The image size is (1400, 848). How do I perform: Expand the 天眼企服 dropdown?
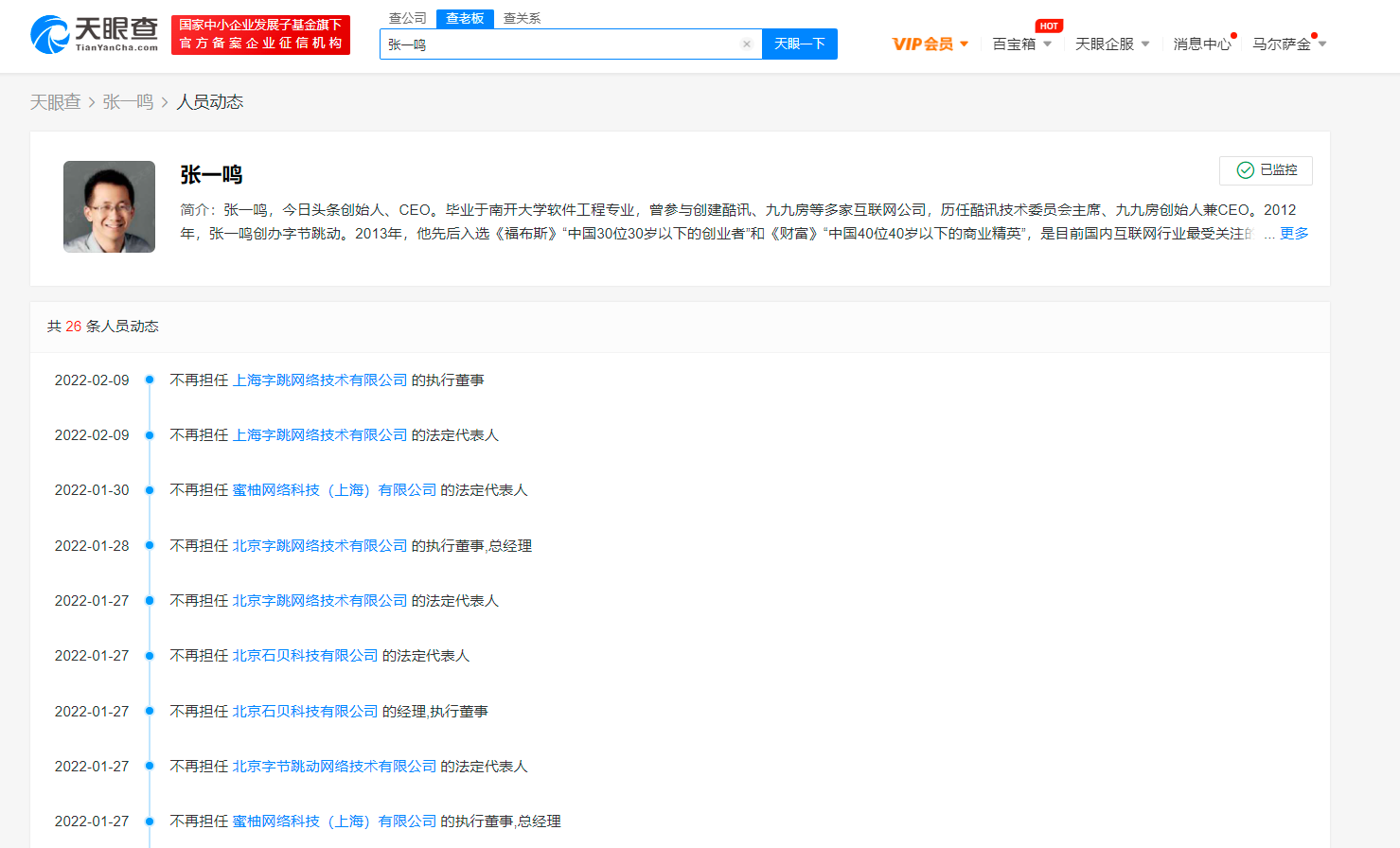click(x=1112, y=44)
